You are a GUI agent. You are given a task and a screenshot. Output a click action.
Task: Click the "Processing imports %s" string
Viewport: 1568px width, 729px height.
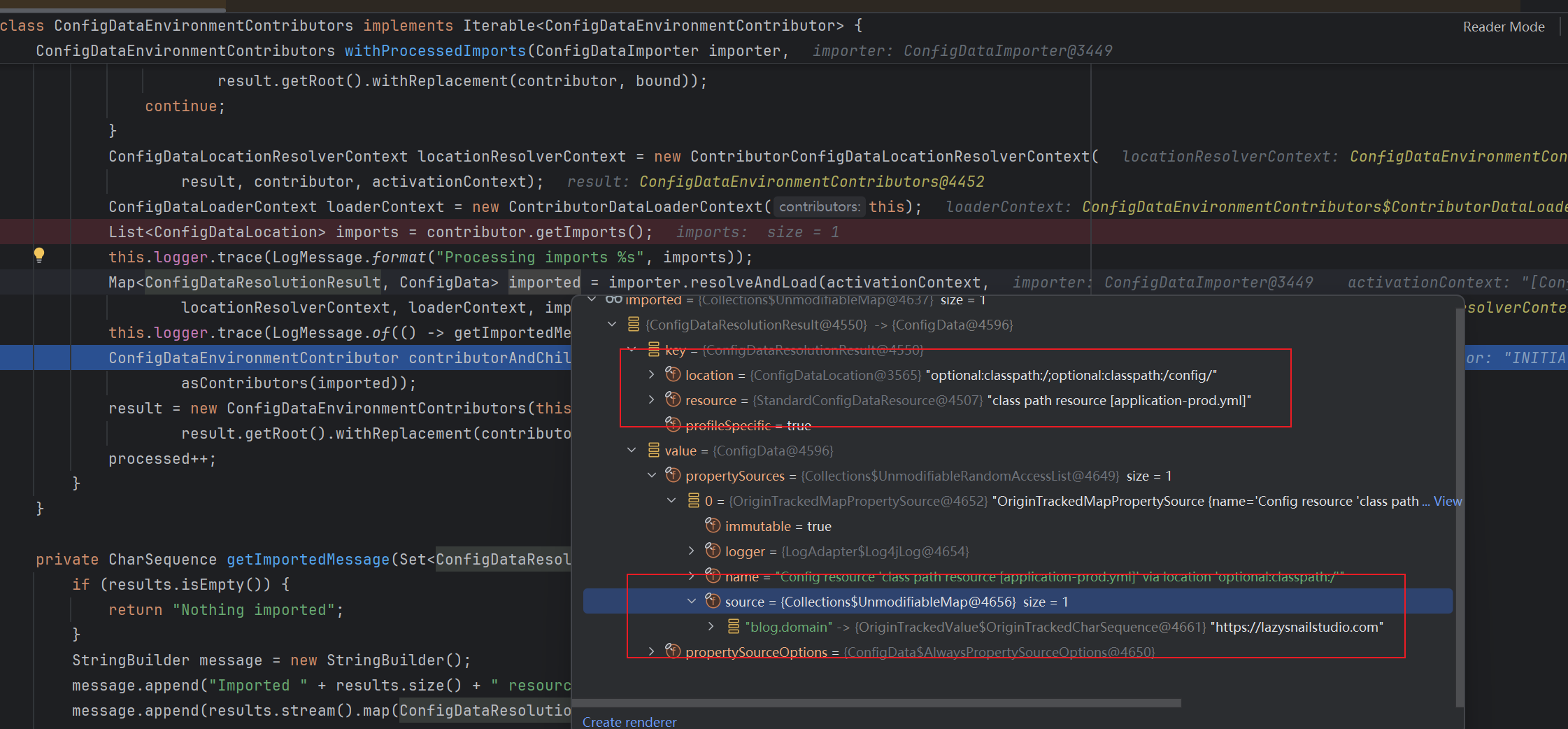pos(540,257)
